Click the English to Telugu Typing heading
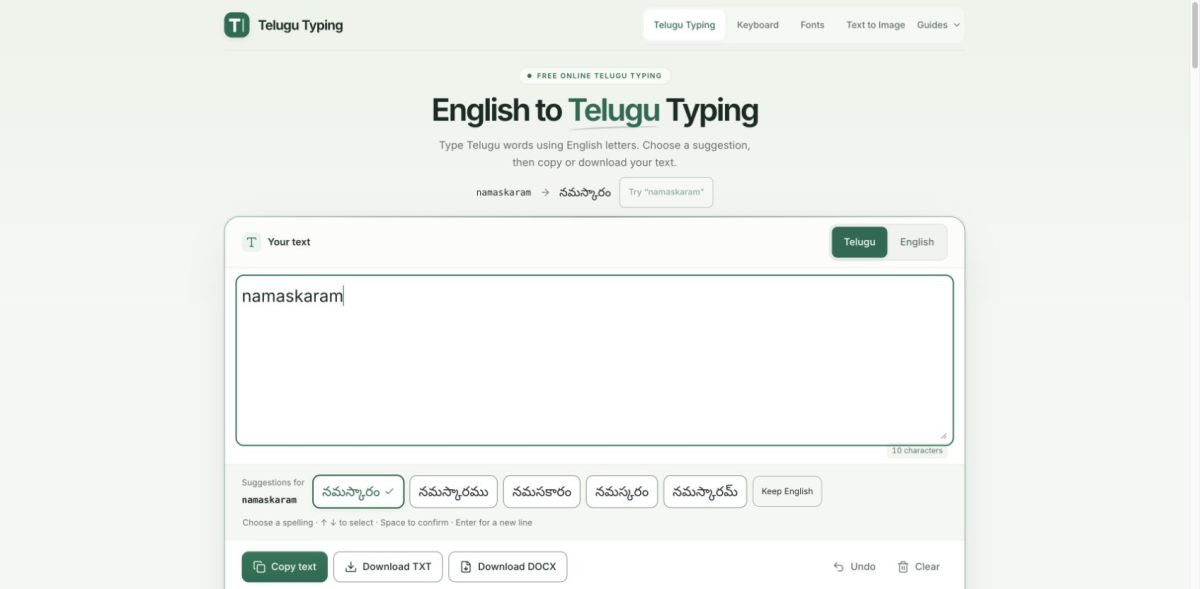The image size is (1200, 589). pos(595,110)
